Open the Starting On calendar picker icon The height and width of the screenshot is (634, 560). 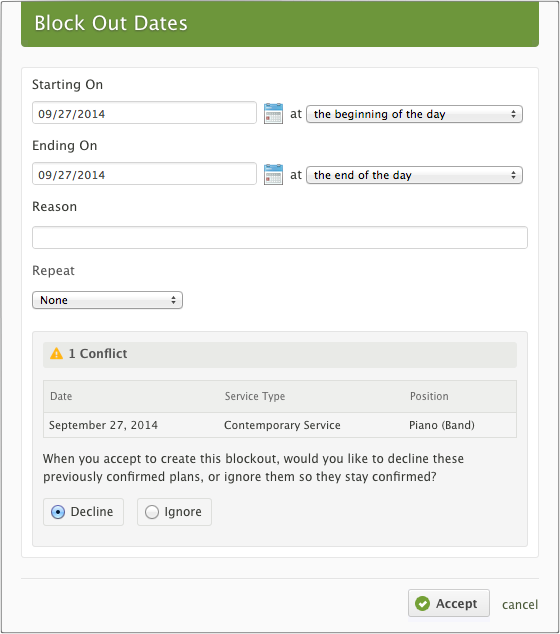pos(273,114)
